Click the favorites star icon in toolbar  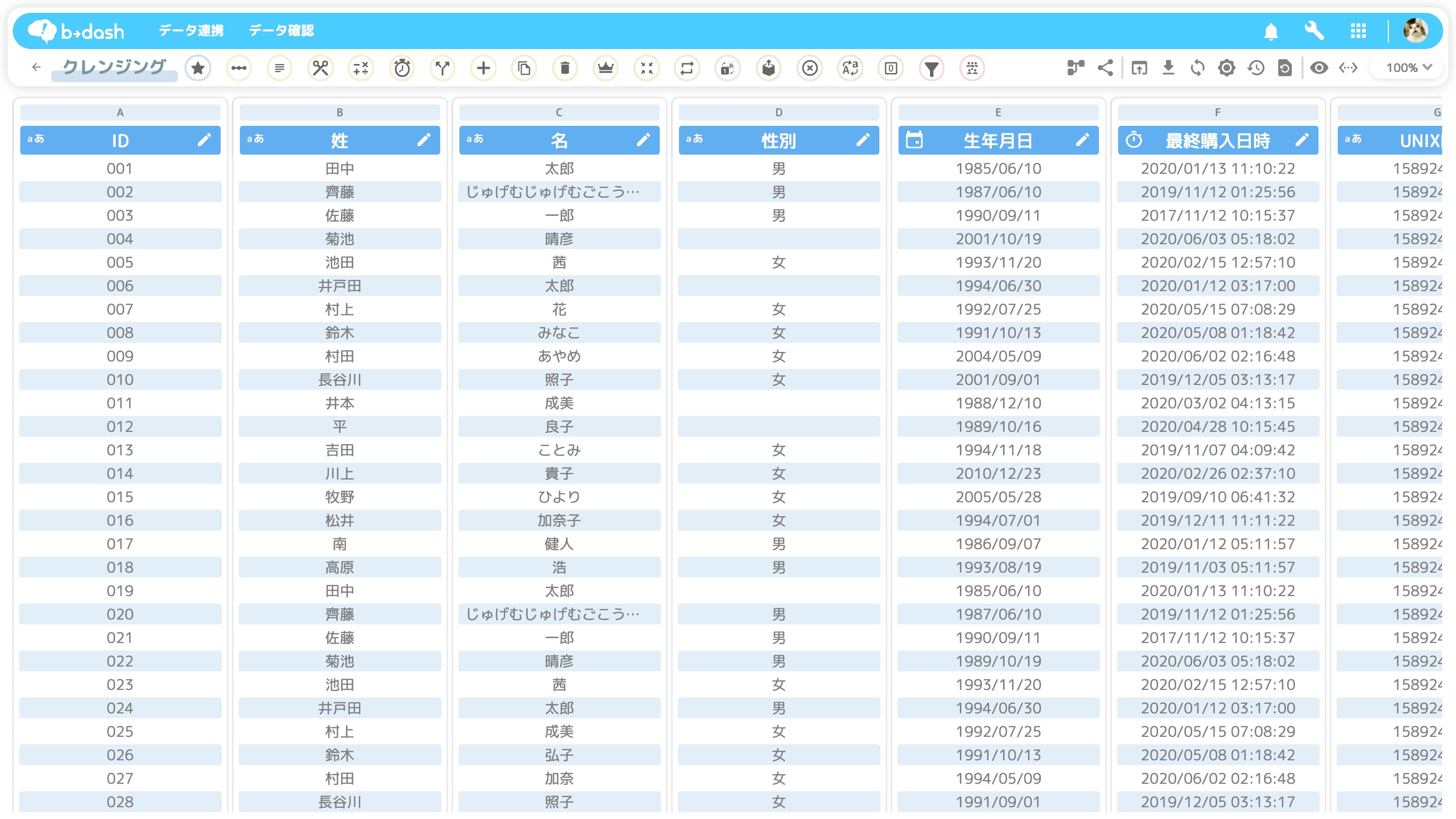pyautogui.click(x=198, y=68)
